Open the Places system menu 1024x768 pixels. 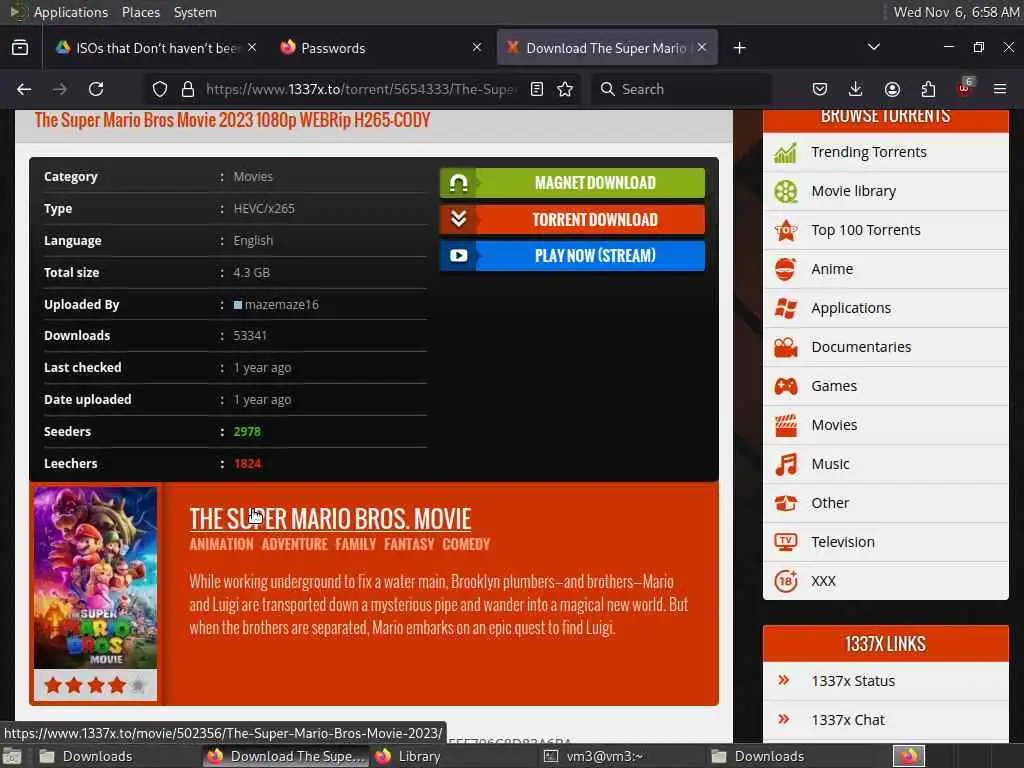(x=140, y=12)
